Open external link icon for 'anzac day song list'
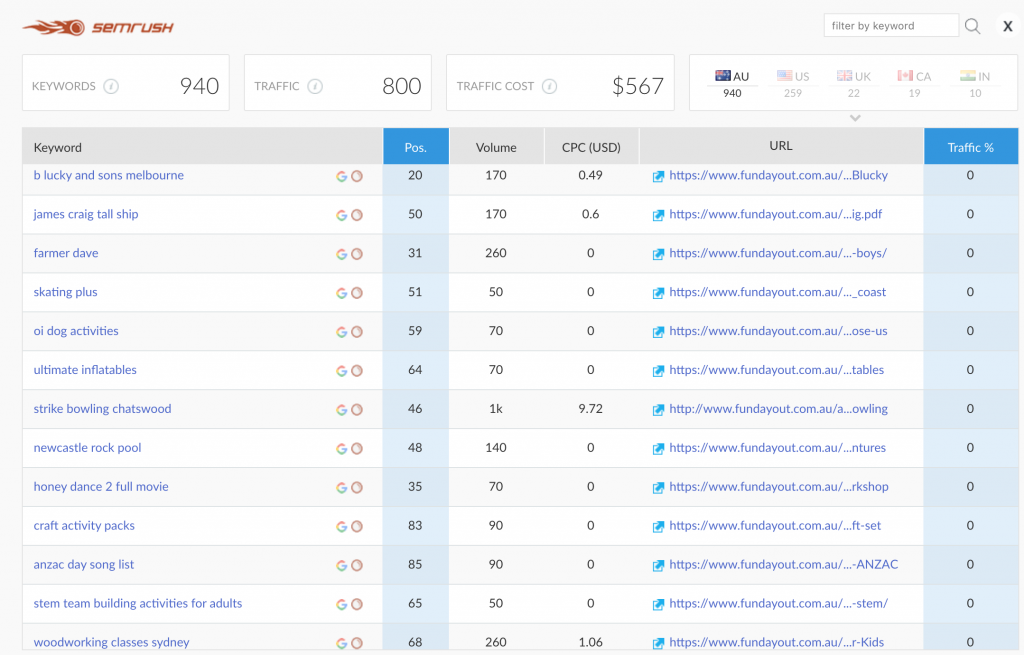This screenshot has height=655, width=1024. pyautogui.click(x=658, y=566)
